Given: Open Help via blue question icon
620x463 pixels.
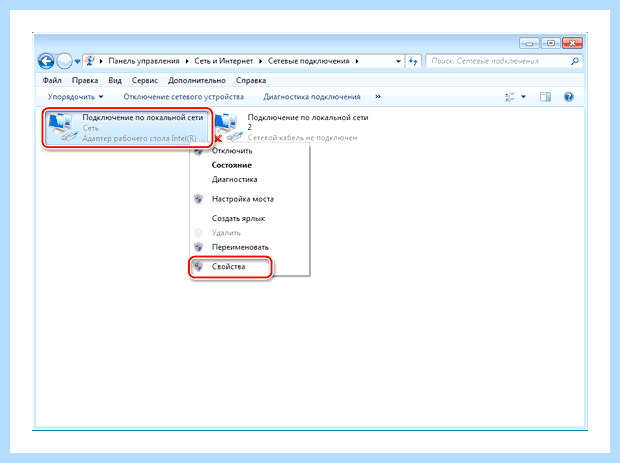Looking at the screenshot, I should coord(569,96).
